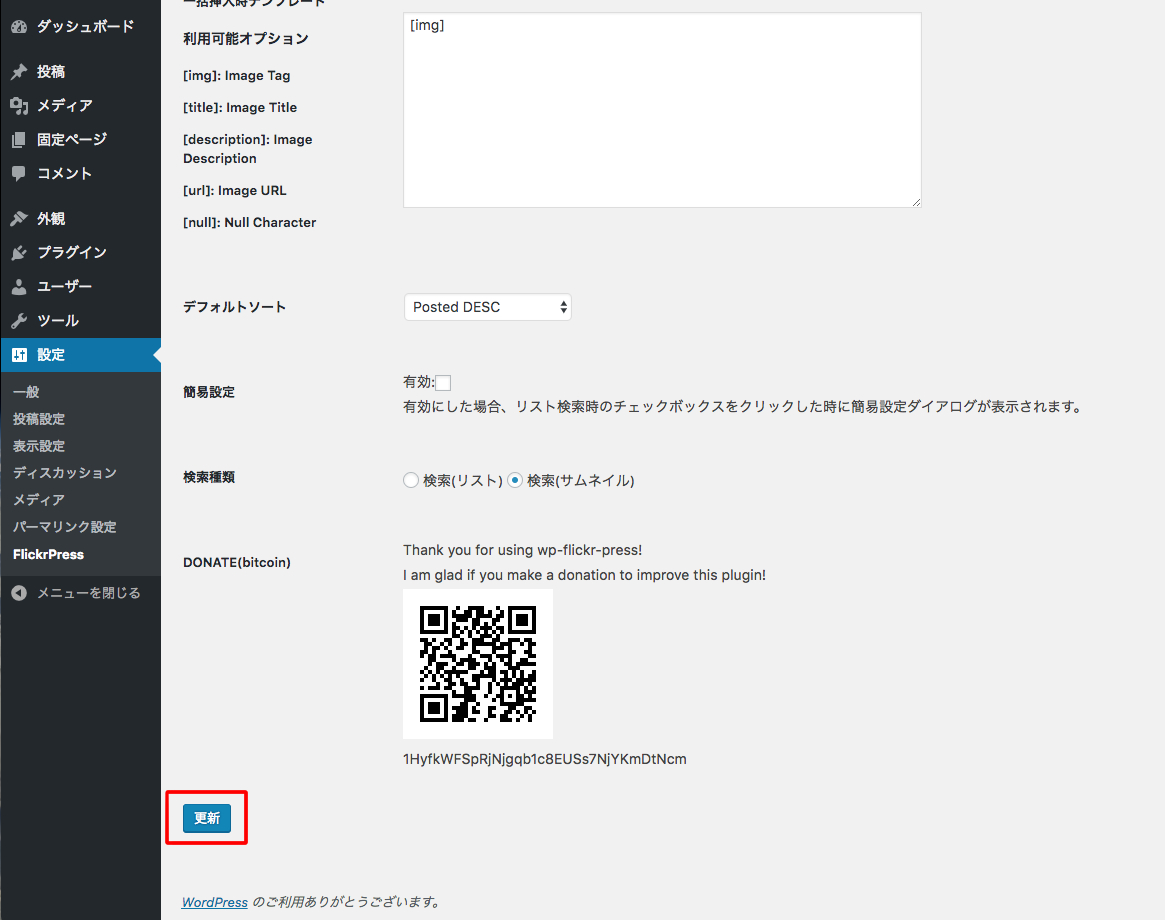The image size is (1165, 920).
Task: Click the collapse arrow icon beside メニューを閉じる
Action: click(x=19, y=593)
